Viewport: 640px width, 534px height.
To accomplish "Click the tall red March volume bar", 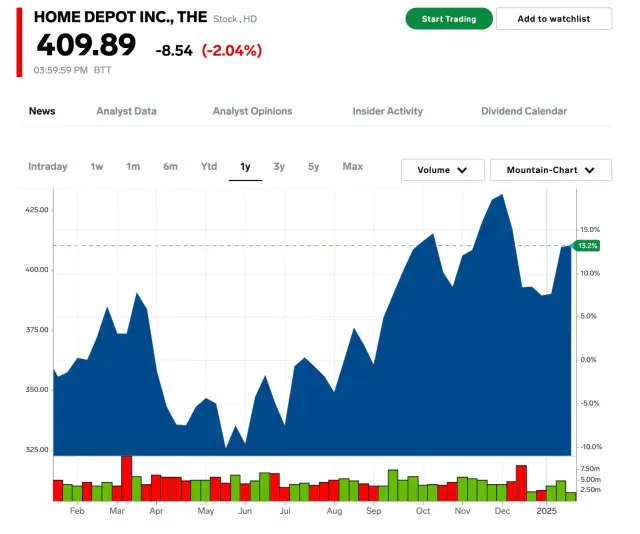I will click(127, 478).
